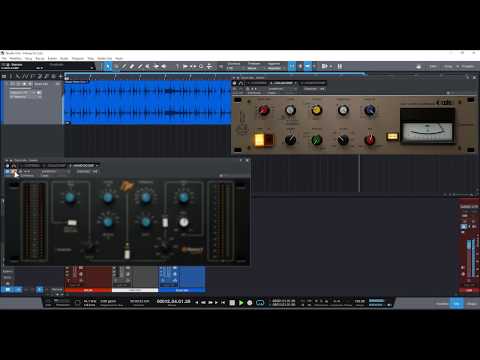Click the Stop button in transport
The width and height of the screenshot is (480, 360).
[232, 303]
